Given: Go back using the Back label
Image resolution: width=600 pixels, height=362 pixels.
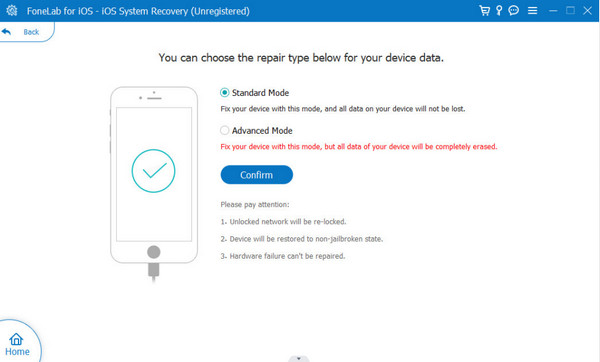Looking at the screenshot, I should (31, 32).
